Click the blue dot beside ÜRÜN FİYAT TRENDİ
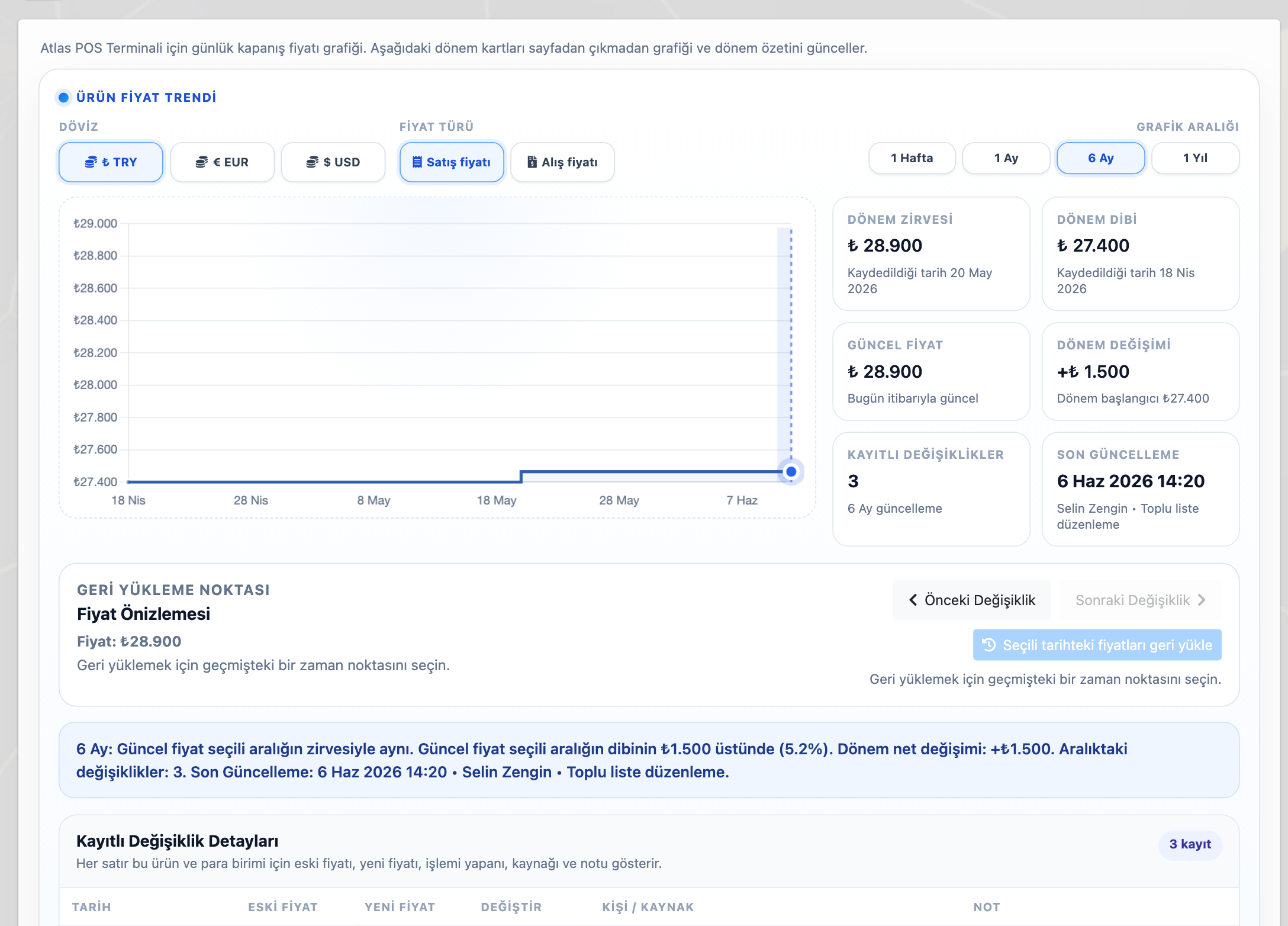Image resolution: width=1288 pixels, height=926 pixels. (63, 97)
